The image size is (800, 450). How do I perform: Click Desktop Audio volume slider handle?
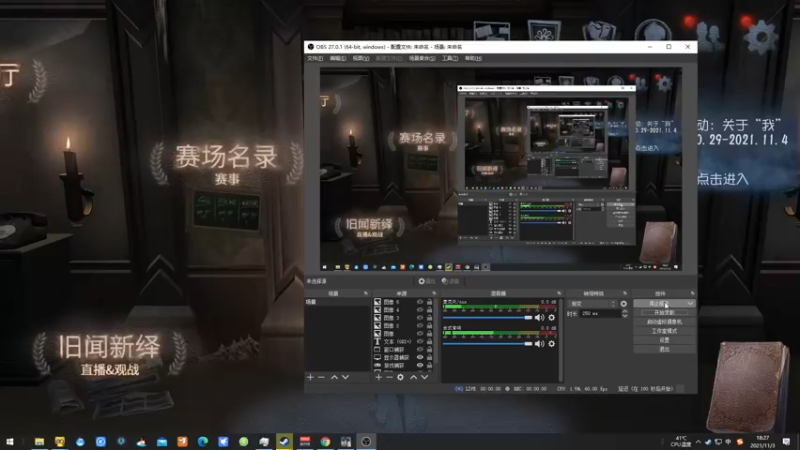point(528,344)
